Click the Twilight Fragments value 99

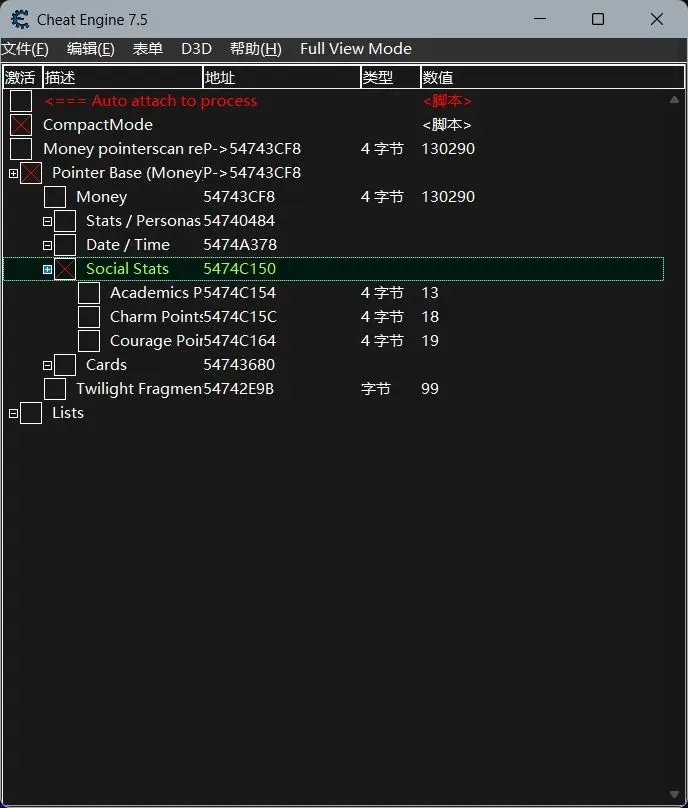point(430,389)
